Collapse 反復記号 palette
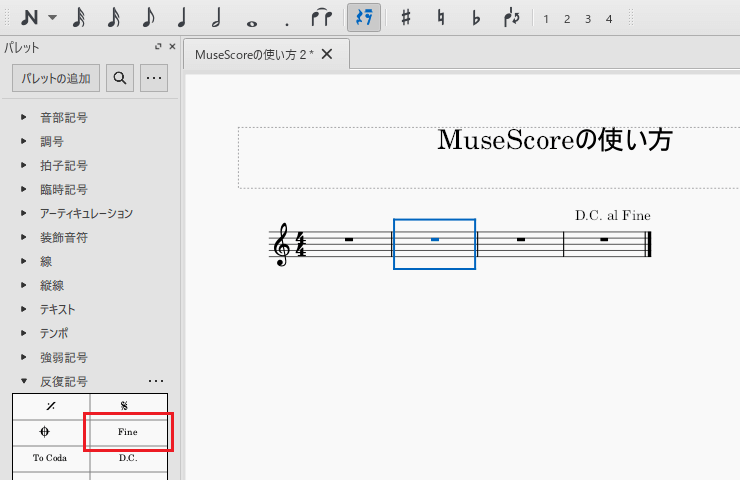740x480 pixels. pyautogui.click(x=24, y=381)
